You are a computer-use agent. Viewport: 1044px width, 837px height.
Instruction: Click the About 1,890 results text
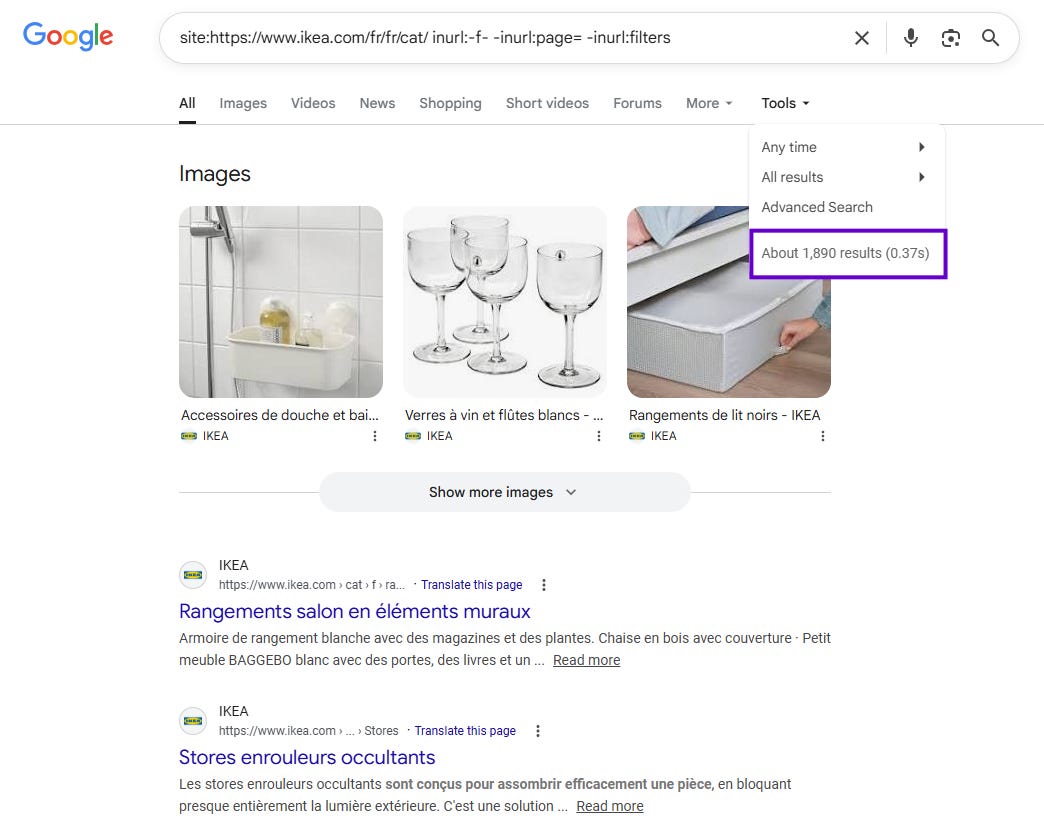[845, 253]
